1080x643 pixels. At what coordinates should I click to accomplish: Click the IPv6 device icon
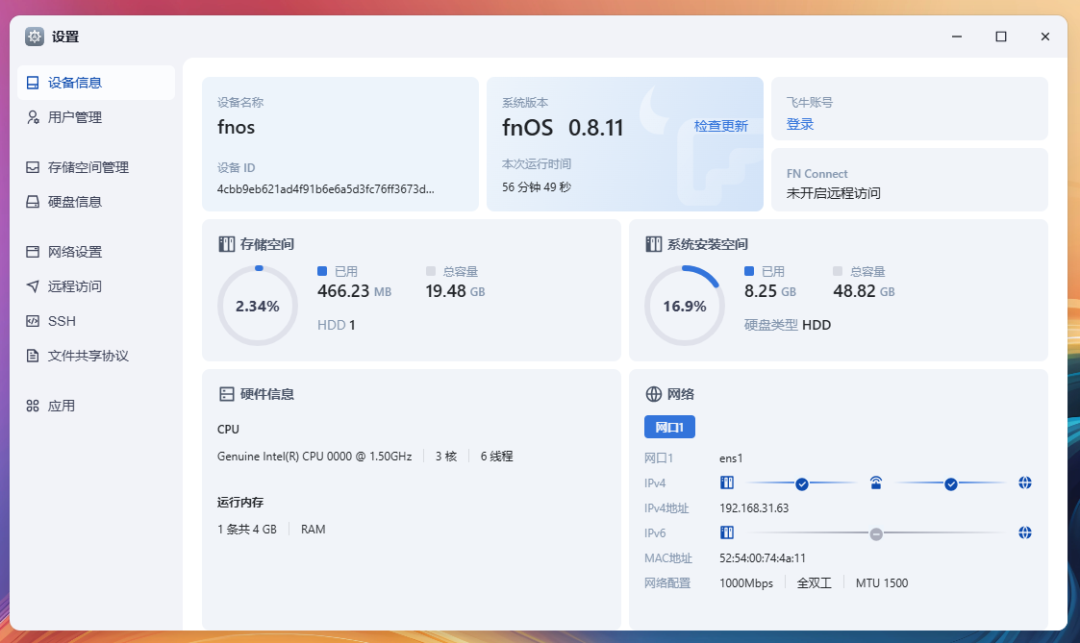[x=727, y=533]
